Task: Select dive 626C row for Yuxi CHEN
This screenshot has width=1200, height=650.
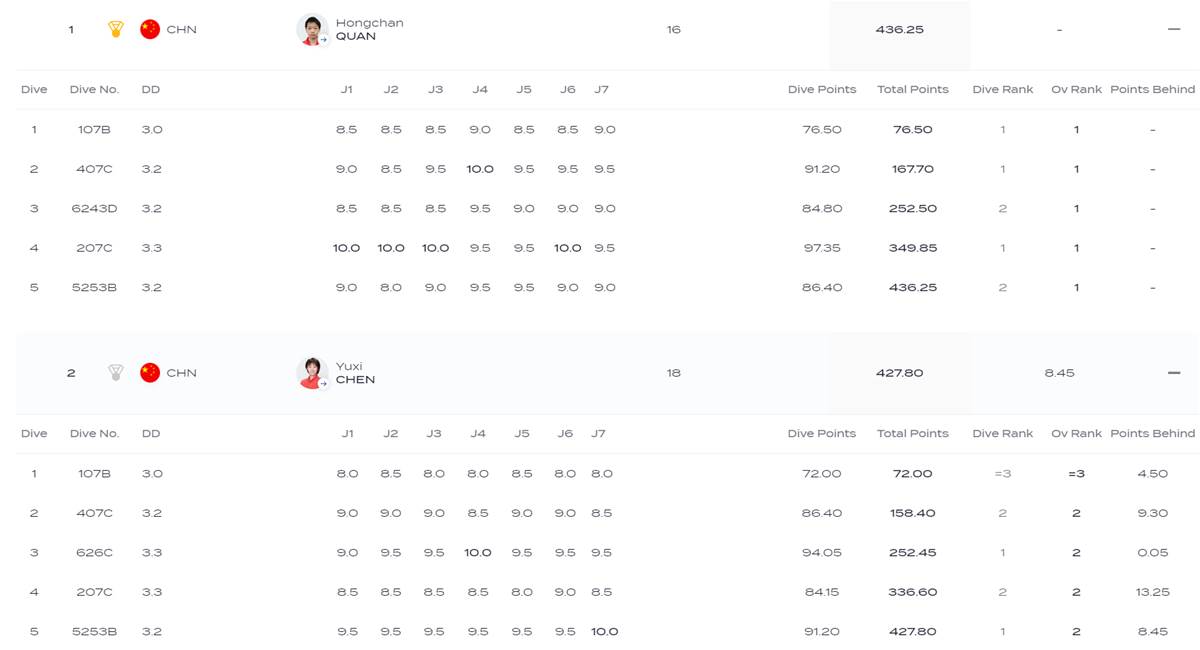Action: point(608,552)
